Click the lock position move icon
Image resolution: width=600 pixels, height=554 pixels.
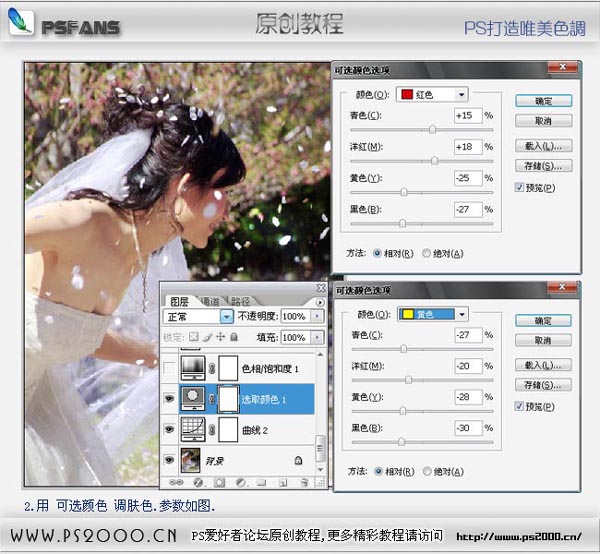220,338
